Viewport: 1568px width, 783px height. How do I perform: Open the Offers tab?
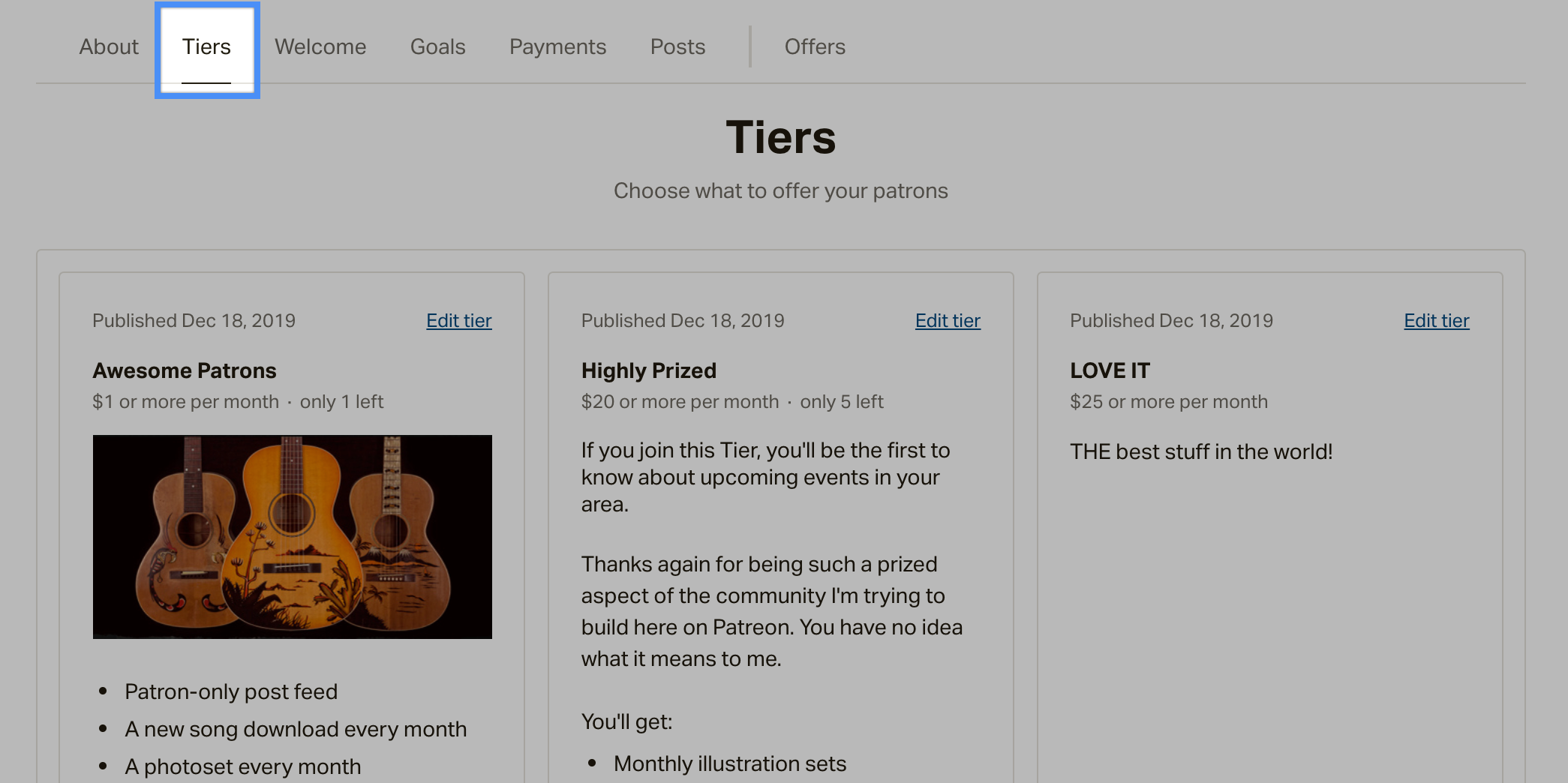click(815, 46)
